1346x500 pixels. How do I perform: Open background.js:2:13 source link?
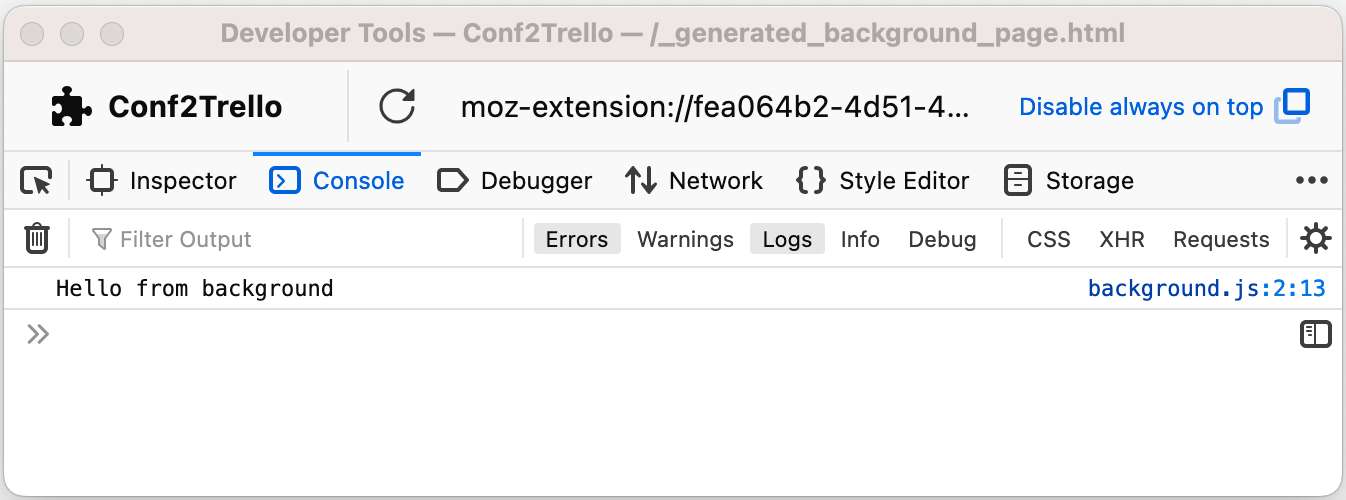pos(1206,289)
